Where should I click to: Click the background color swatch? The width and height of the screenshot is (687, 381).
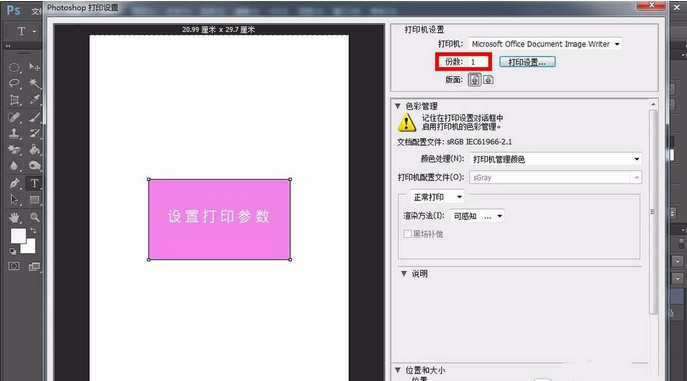coord(30,247)
